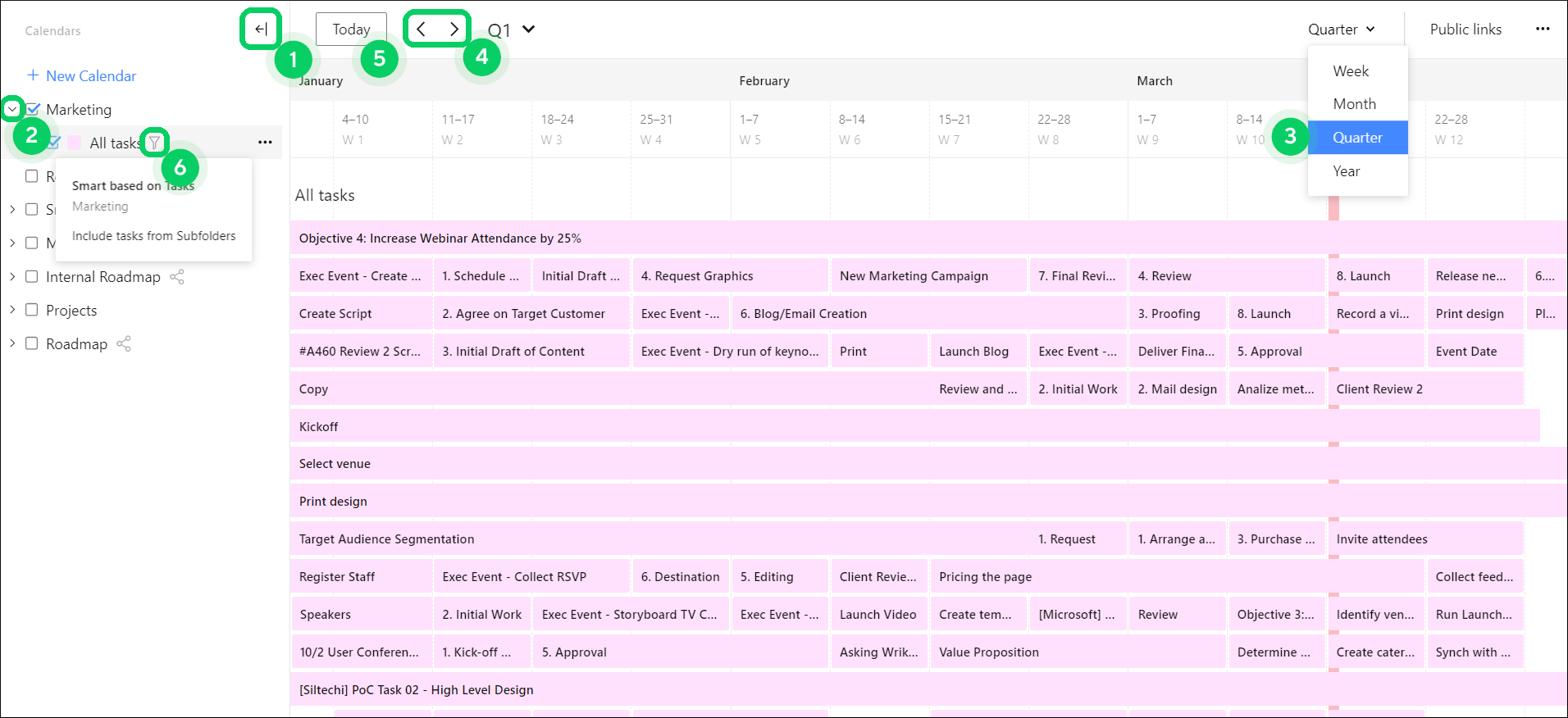Screen dimensions: 1568x718
Task: Collapse the Marketing calendar group
Action: tap(12, 109)
